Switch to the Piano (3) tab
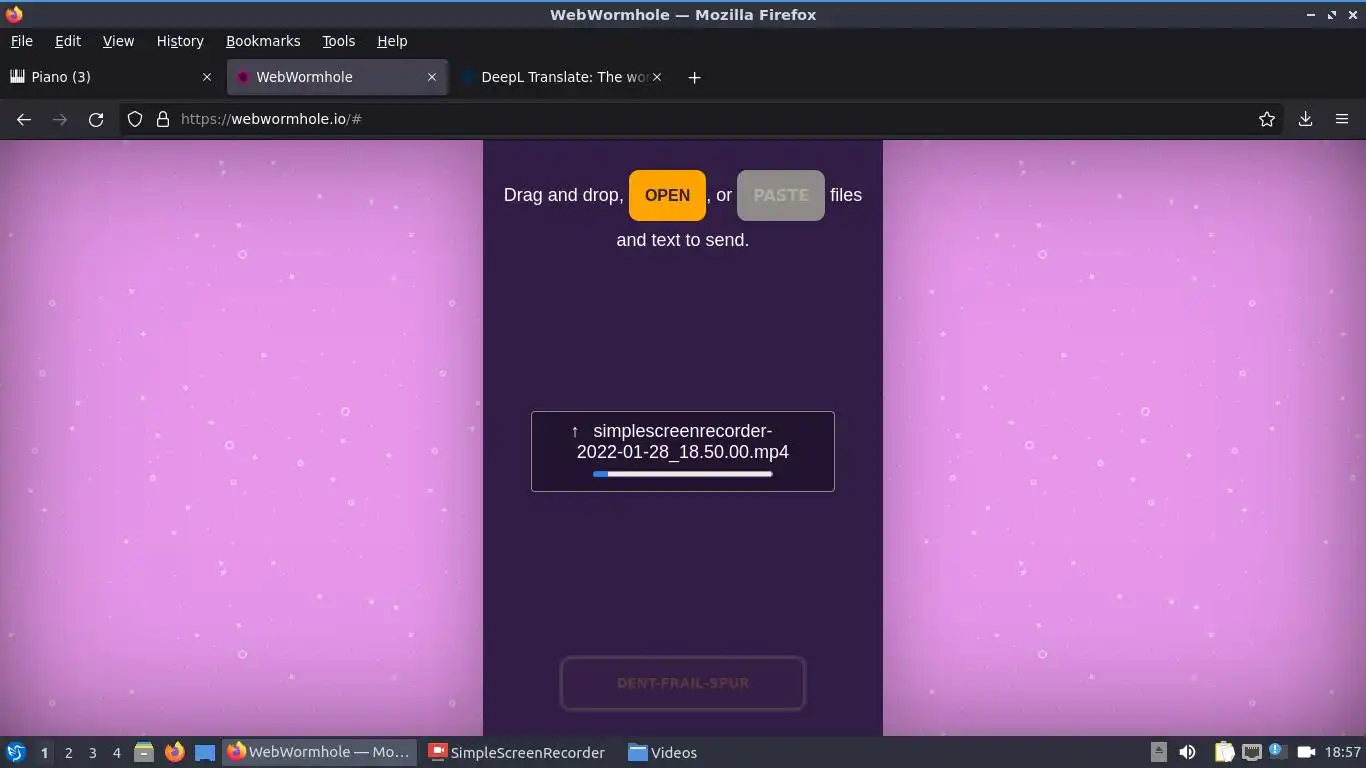Image resolution: width=1366 pixels, height=768 pixels. pos(110,77)
